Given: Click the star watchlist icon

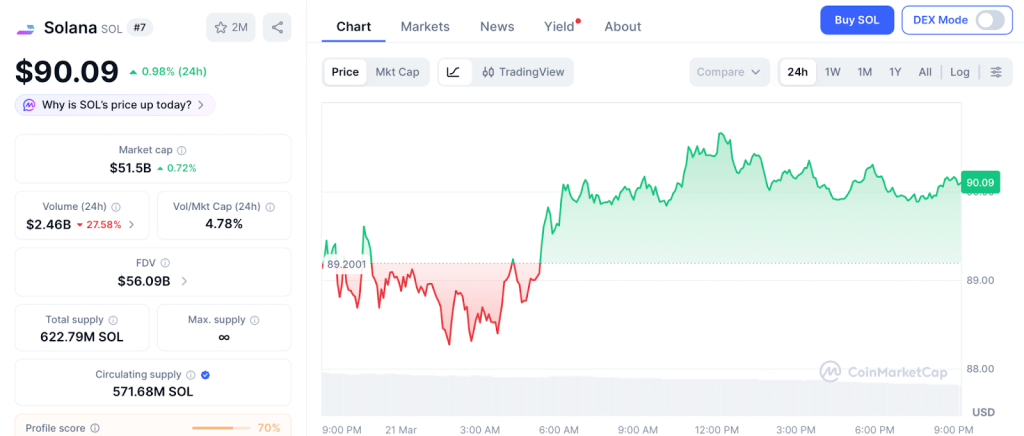Looking at the screenshot, I should coord(221,27).
